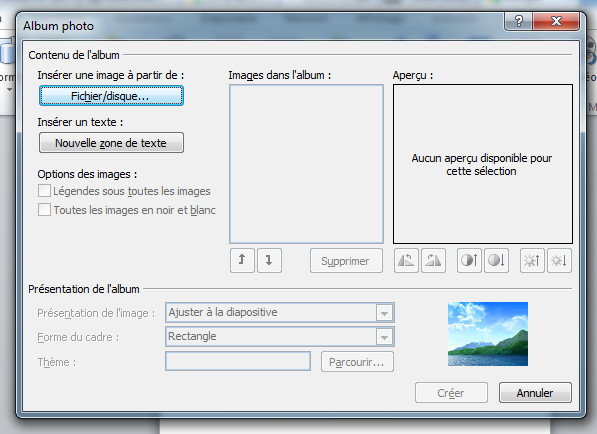This screenshot has height=434, width=597.
Task: Decrease image contrast
Action: (496, 261)
